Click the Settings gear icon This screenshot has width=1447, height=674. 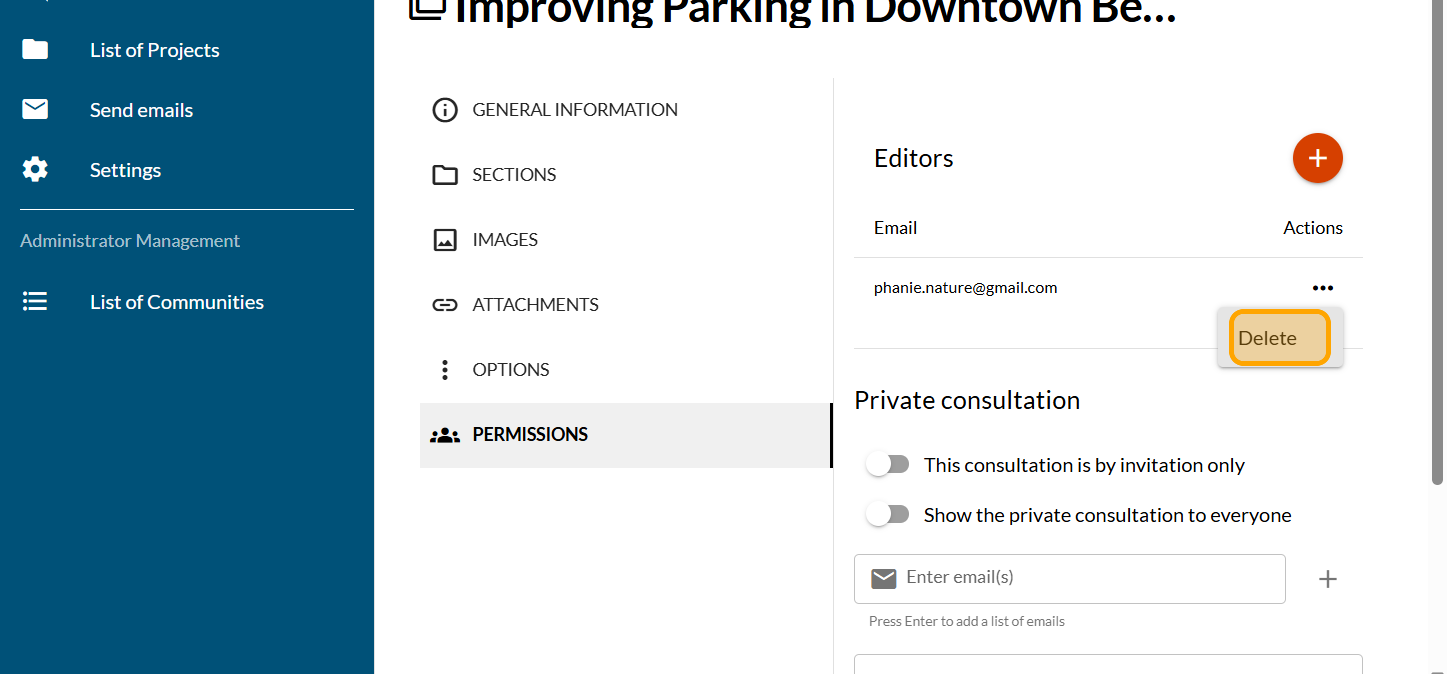pyautogui.click(x=35, y=170)
